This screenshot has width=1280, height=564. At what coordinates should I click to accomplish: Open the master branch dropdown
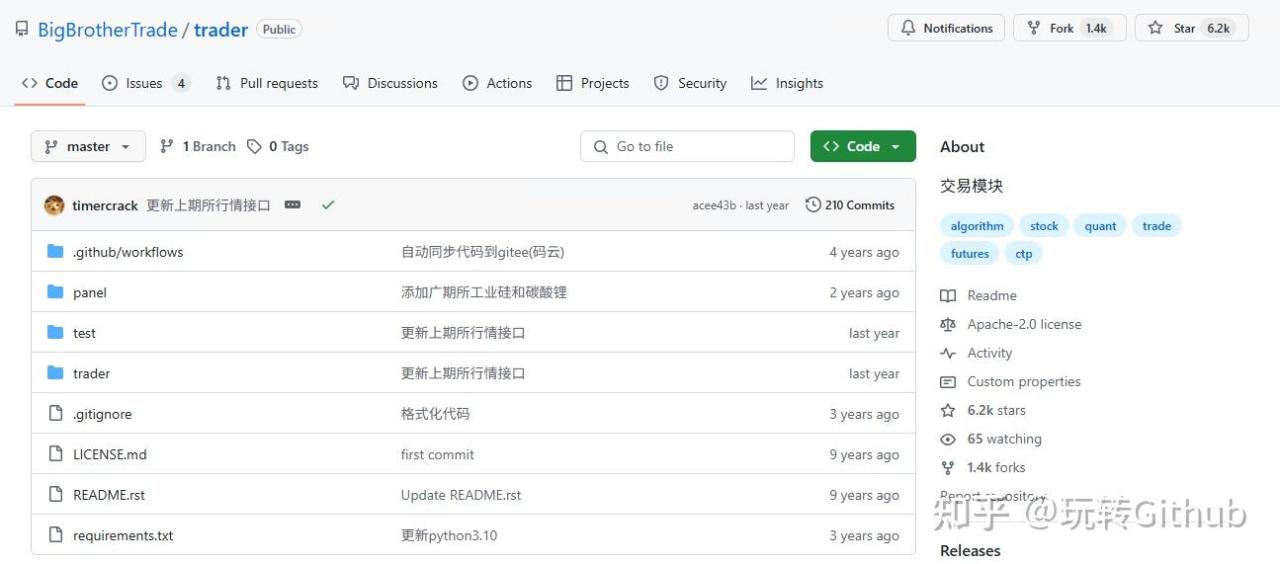point(88,146)
